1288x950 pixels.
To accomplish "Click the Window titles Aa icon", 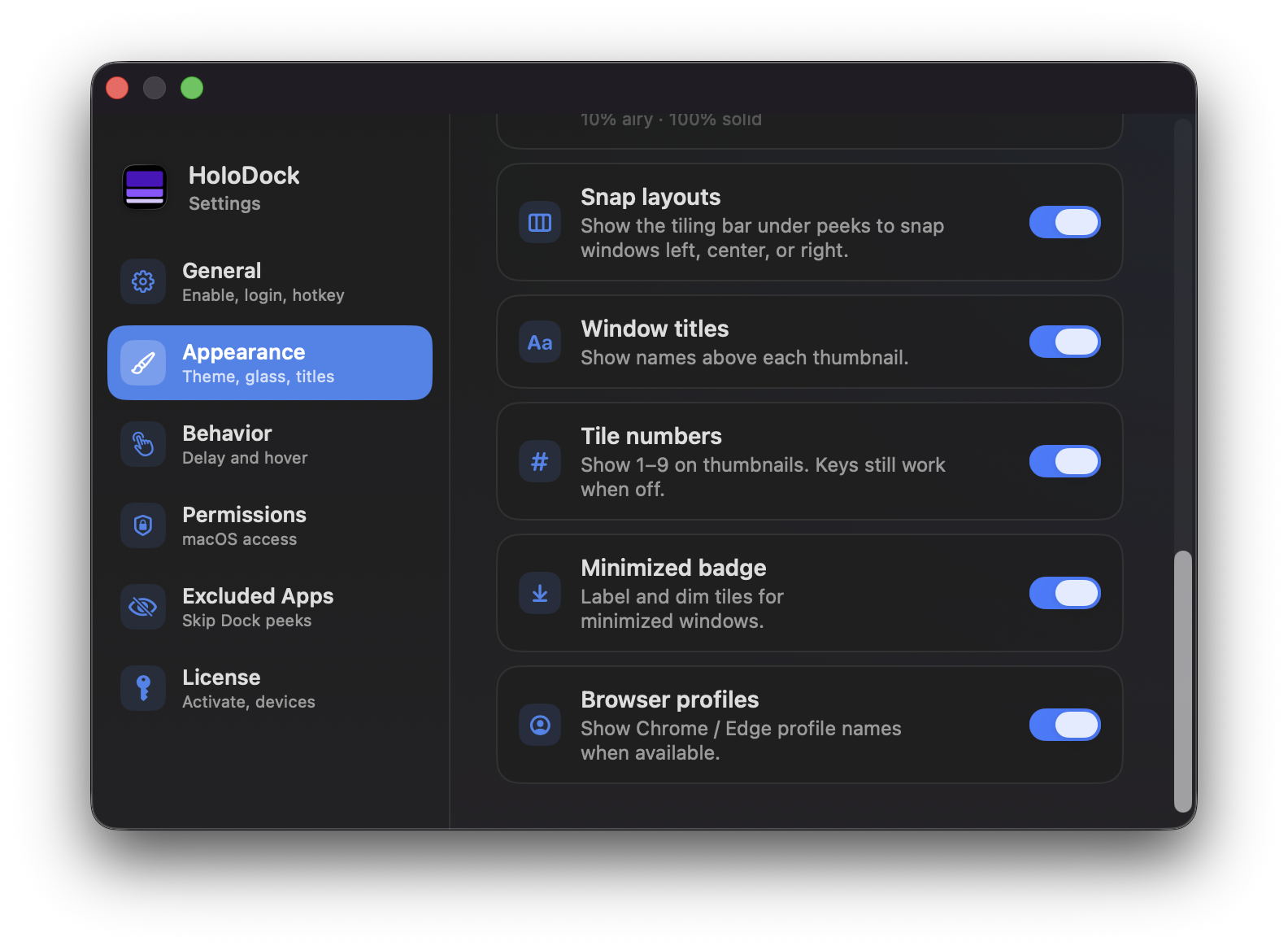I will click(x=540, y=342).
